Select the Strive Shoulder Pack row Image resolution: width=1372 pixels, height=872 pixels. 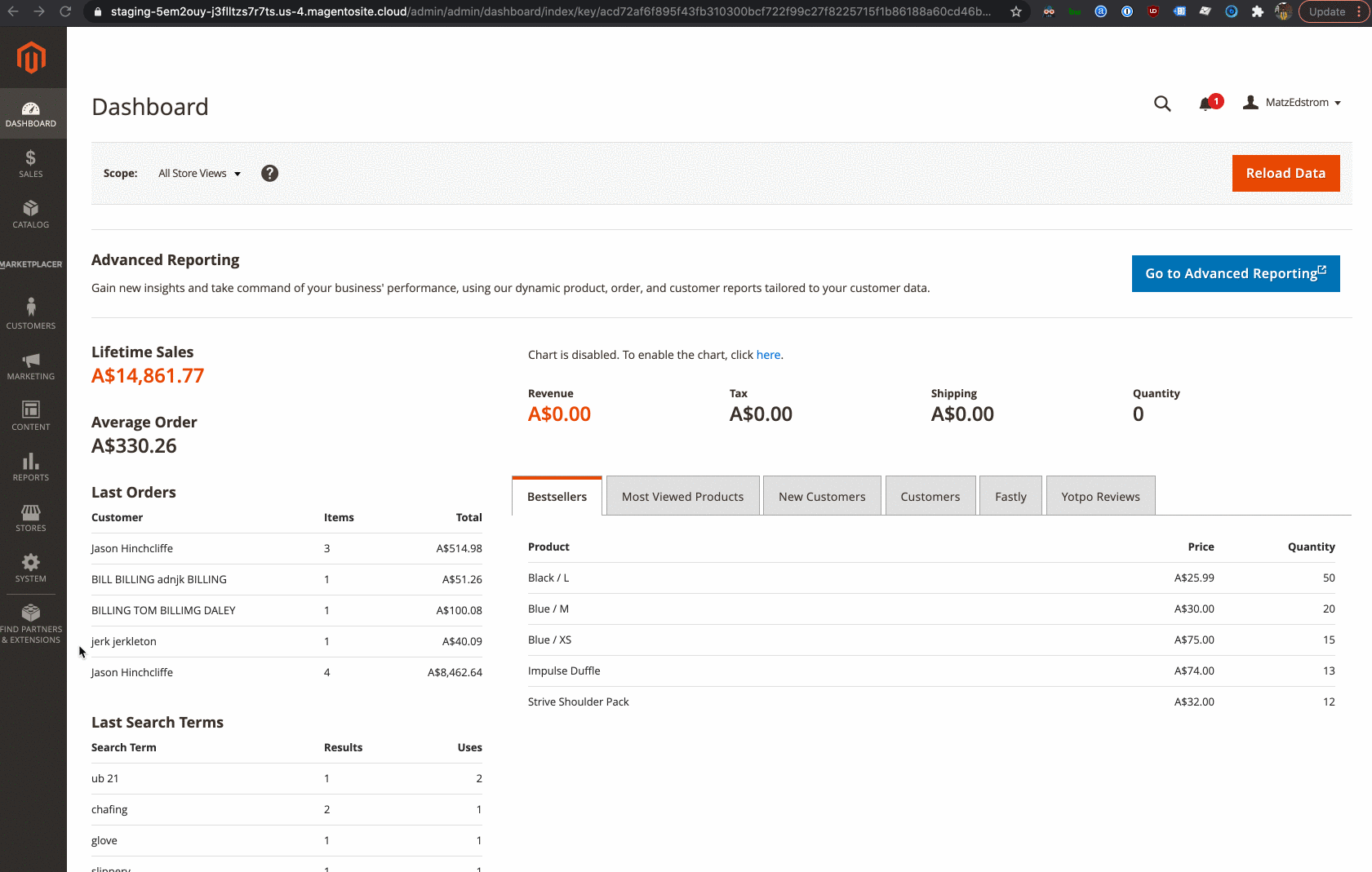pyautogui.click(x=931, y=702)
